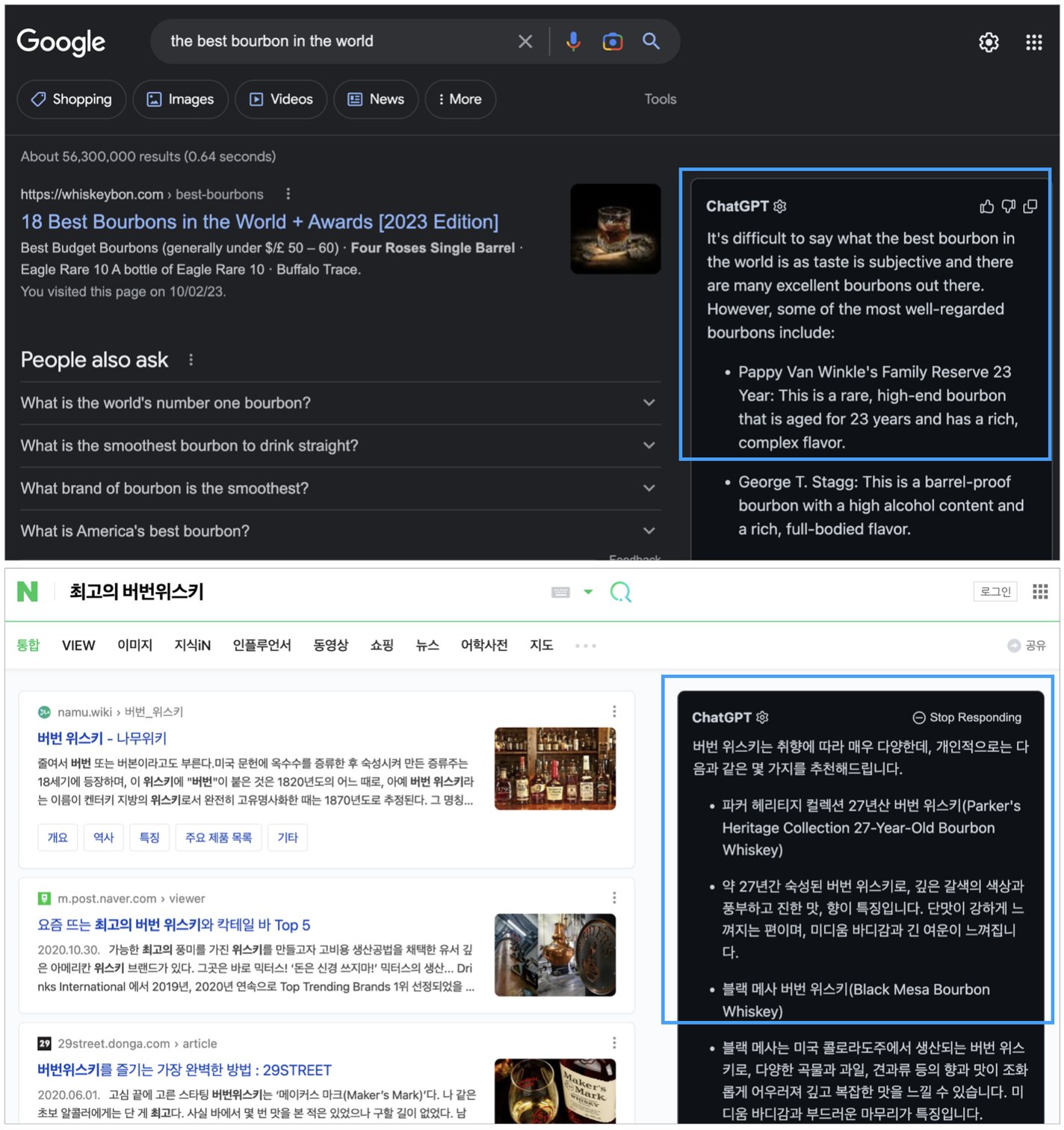Open the Naver apps grid icon

1039,591
